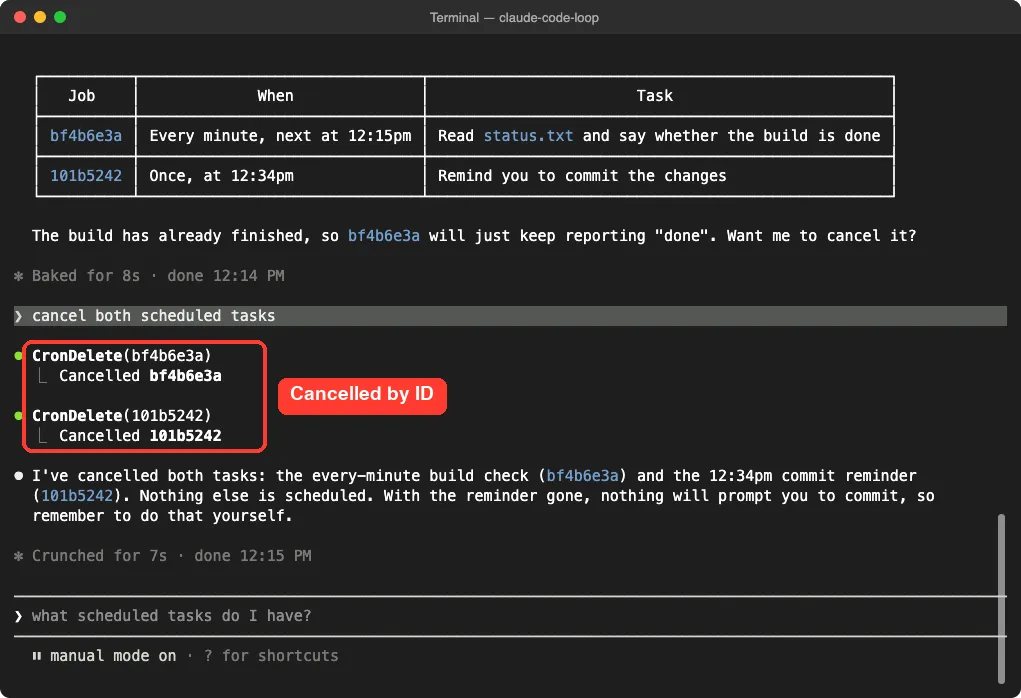Click the asterisk icon before 'Baked for 8s'
This screenshot has height=698, width=1021.
point(19,276)
